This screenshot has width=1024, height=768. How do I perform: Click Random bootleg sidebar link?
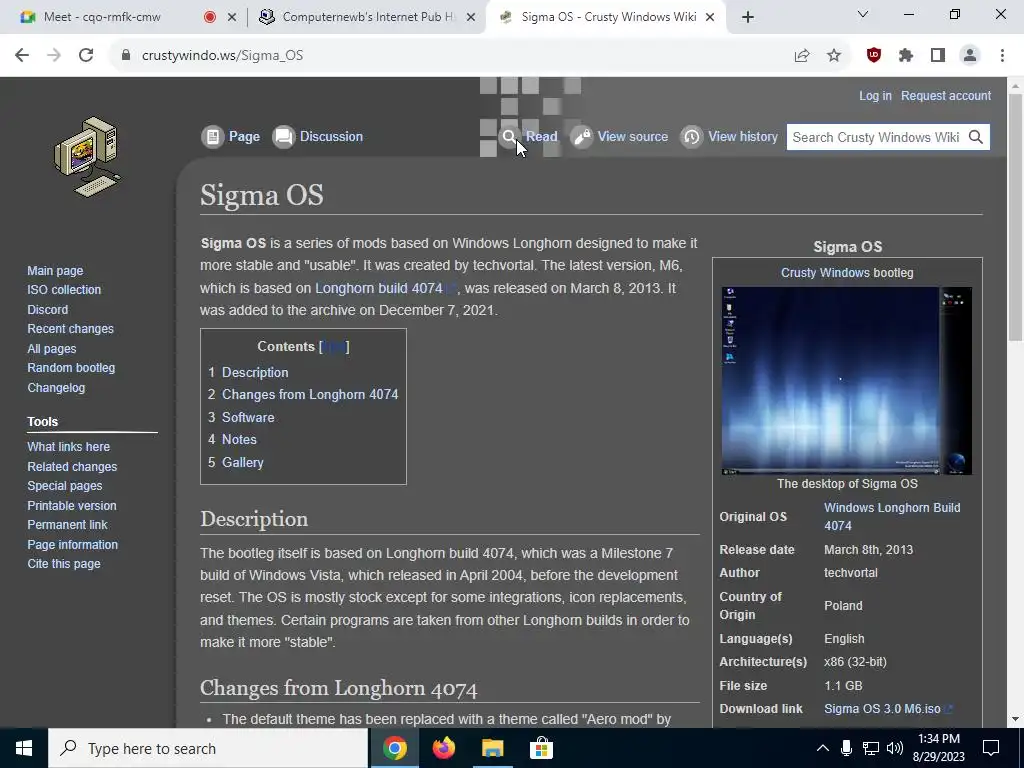coord(71,368)
